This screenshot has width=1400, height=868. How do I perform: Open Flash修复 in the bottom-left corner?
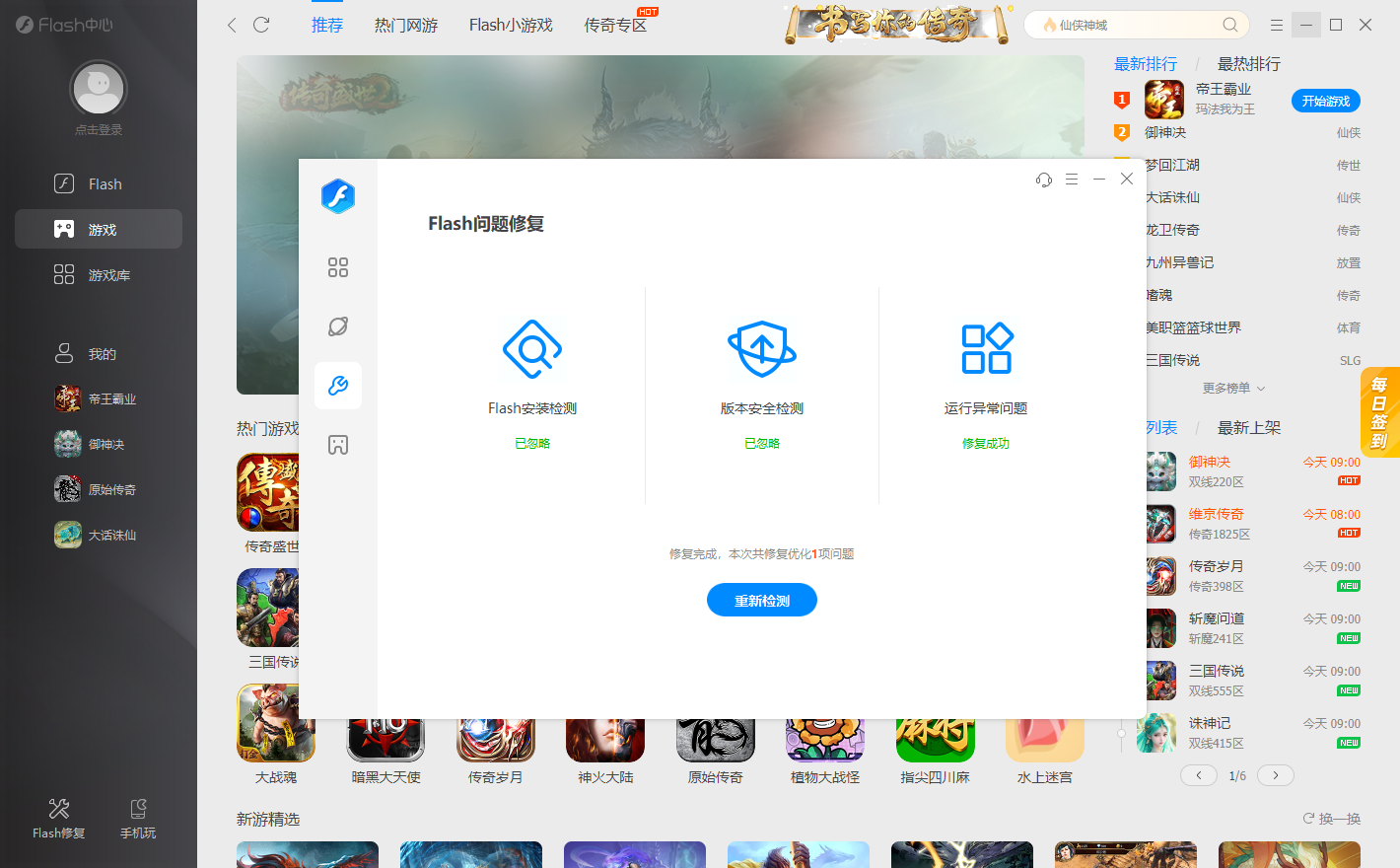[59, 819]
